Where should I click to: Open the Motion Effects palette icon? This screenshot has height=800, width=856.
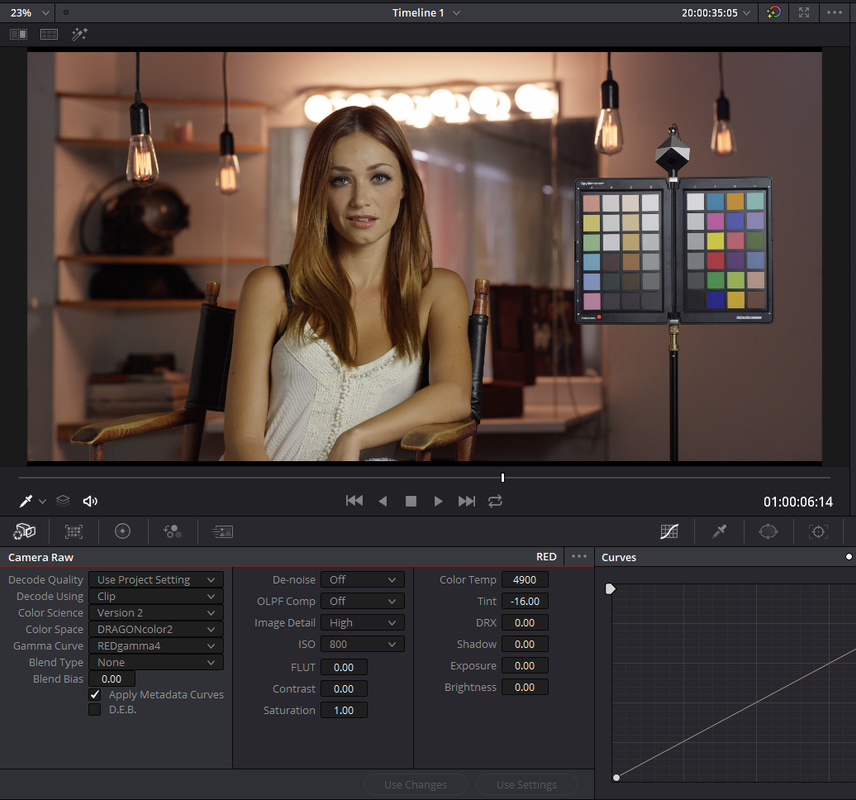[223, 531]
